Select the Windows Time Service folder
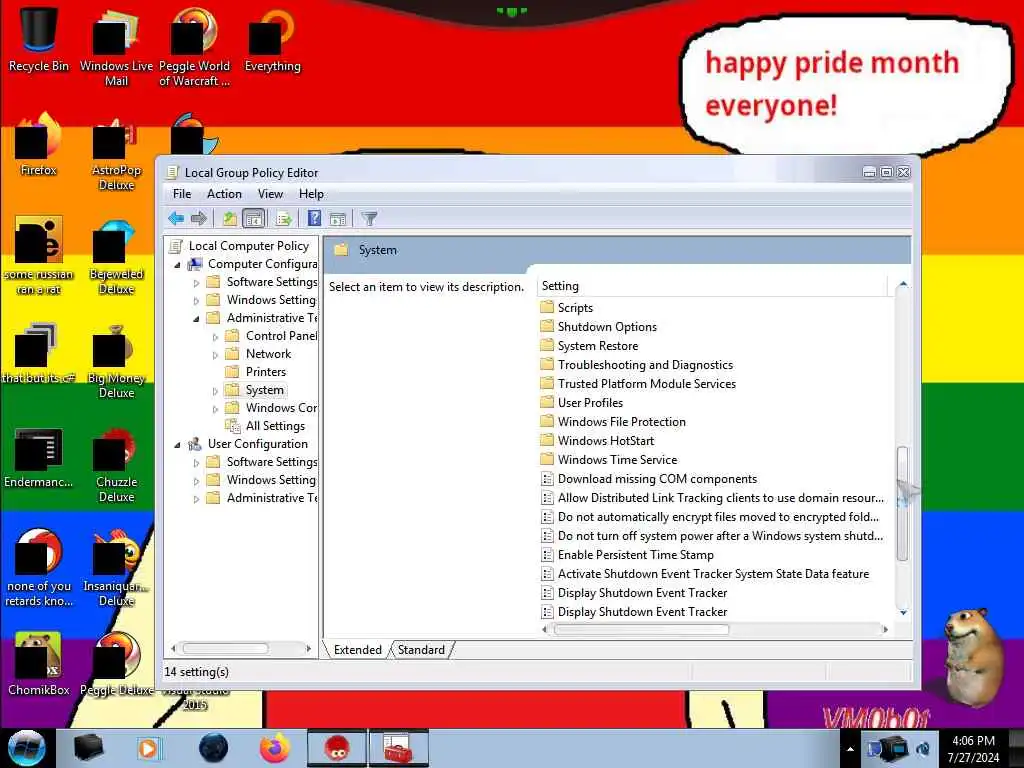1024x768 pixels. click(x=617, y=459)
